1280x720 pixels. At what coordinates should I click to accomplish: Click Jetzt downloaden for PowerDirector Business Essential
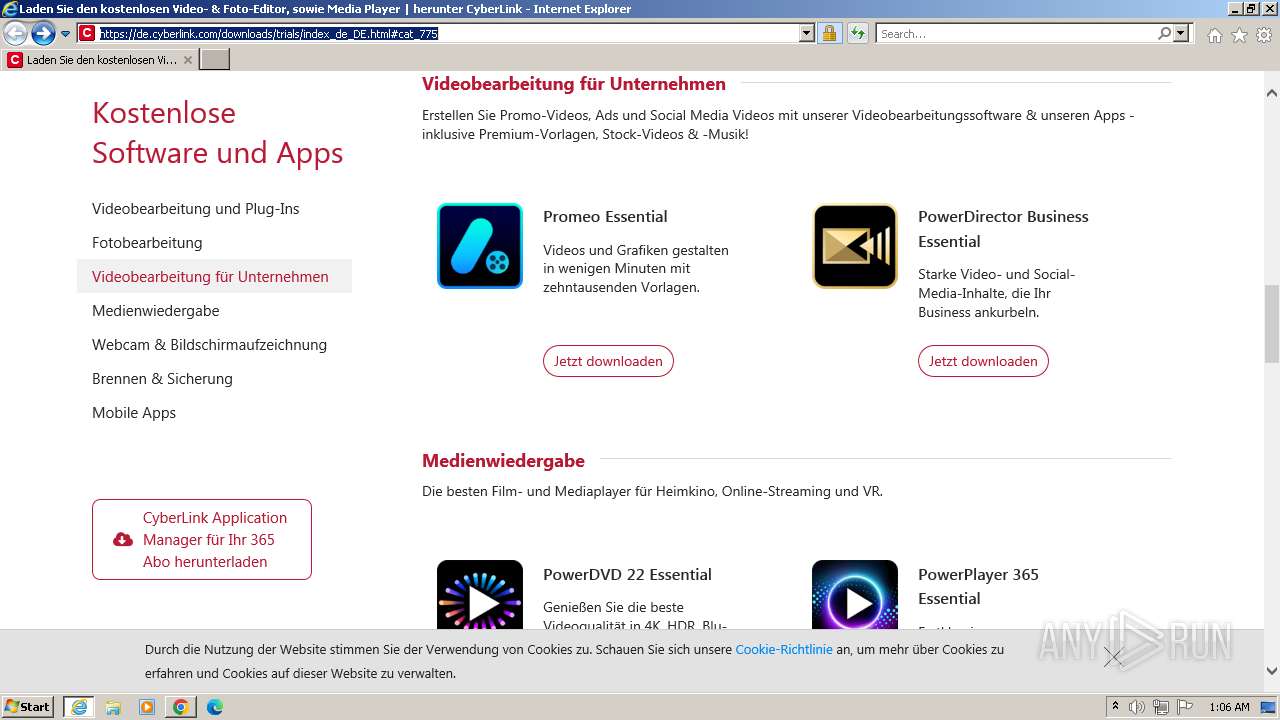click(983, 361)
